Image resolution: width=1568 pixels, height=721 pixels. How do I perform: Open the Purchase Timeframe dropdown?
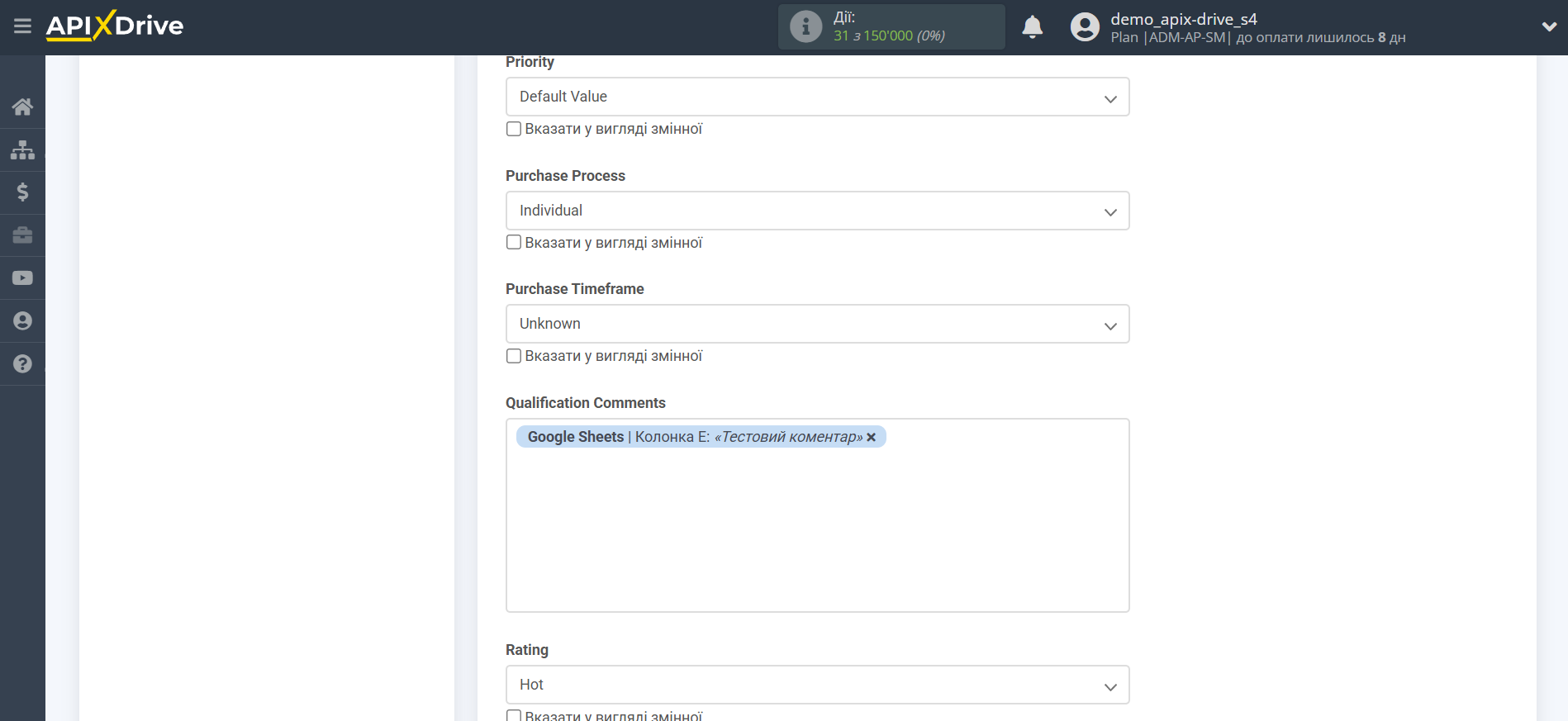coord(817,324)
